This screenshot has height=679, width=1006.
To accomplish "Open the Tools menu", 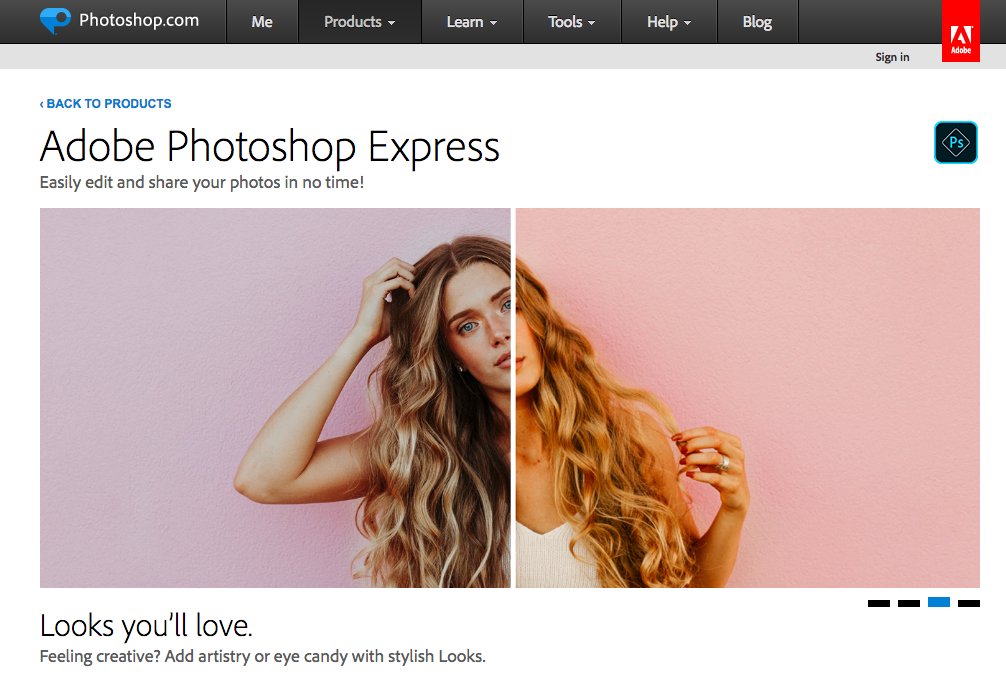I will click(572, 22).
